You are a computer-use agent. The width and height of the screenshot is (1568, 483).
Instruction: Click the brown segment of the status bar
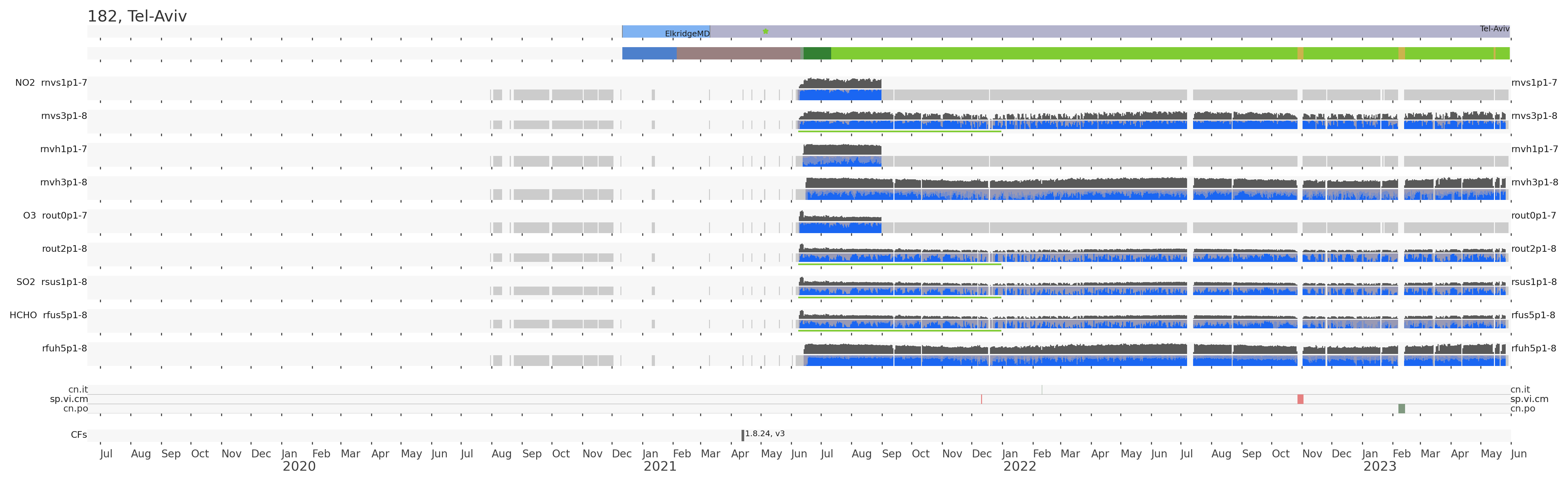coord(739,53)
